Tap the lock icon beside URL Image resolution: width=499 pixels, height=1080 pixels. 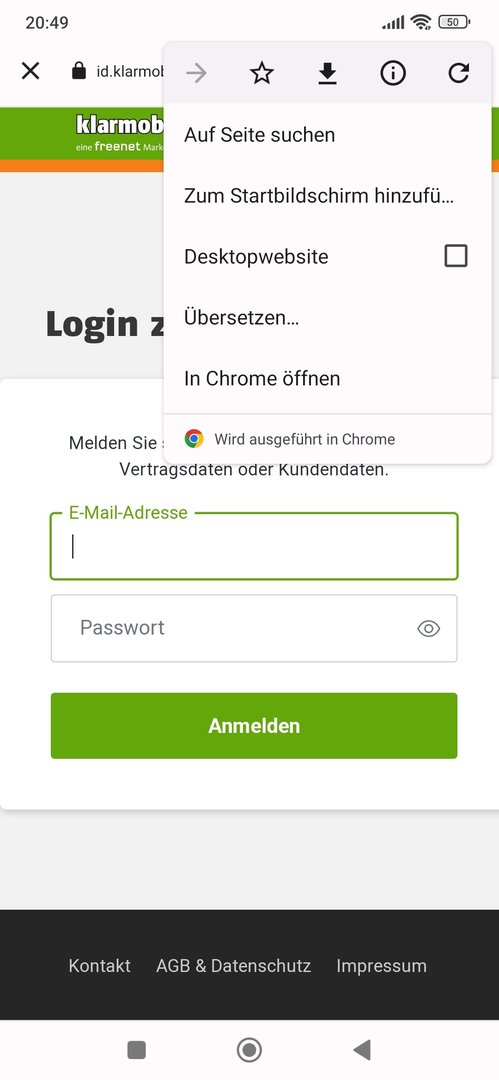point(79,70)
